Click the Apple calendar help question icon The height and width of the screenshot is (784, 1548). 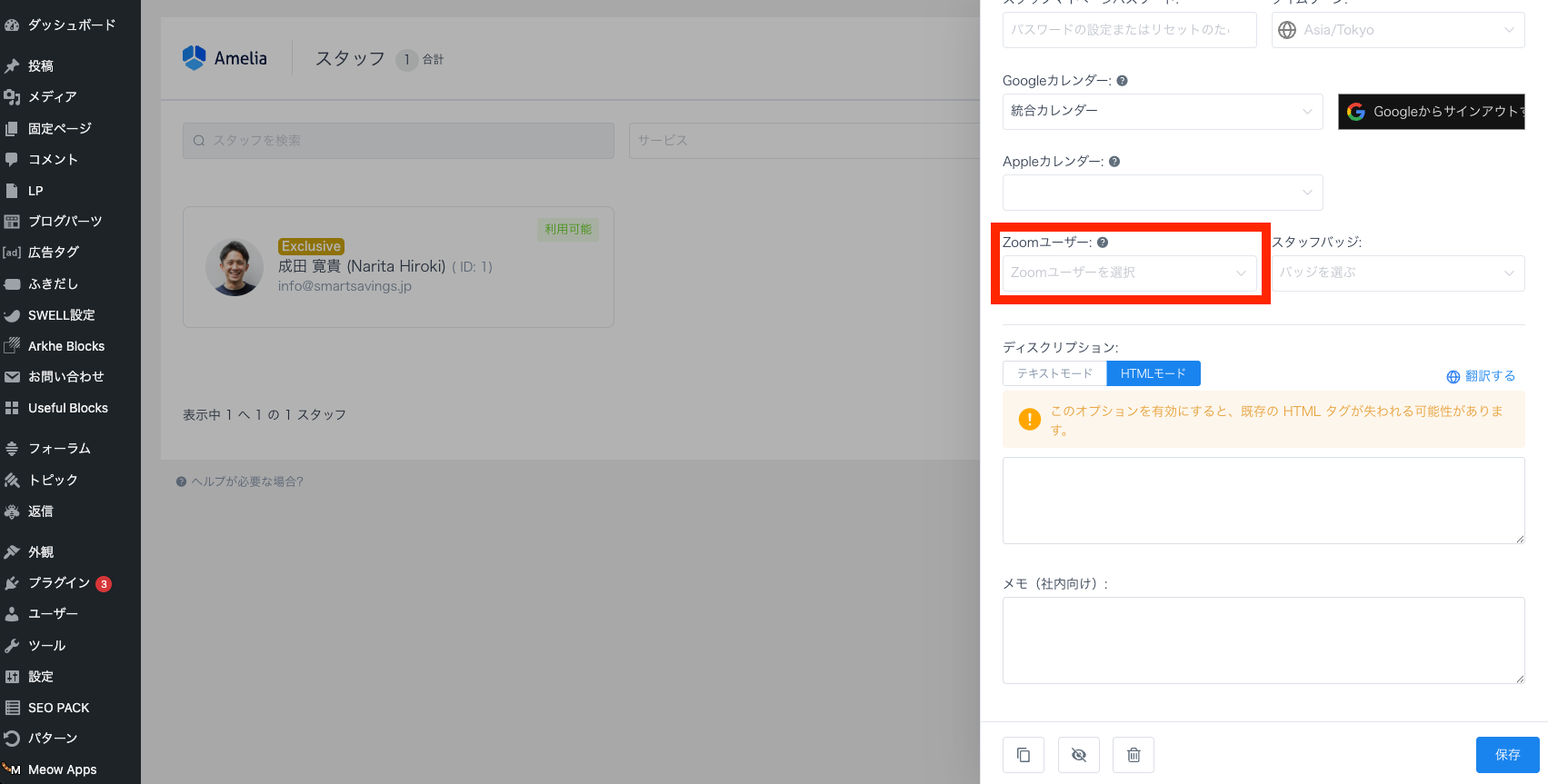[1114, 162]
